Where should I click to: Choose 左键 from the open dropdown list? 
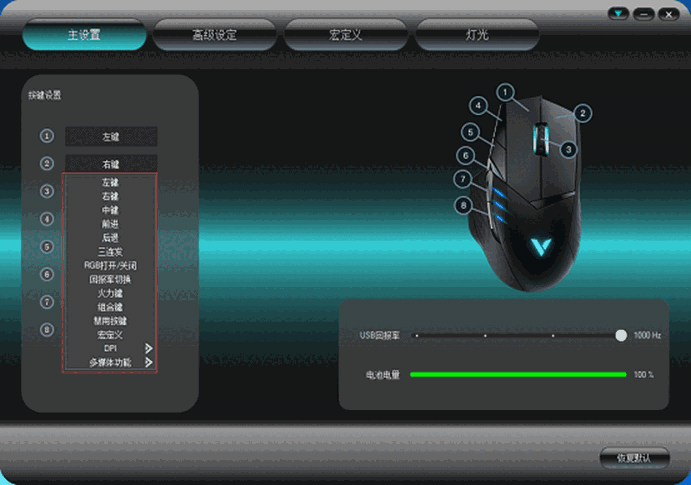coord(110,182)
